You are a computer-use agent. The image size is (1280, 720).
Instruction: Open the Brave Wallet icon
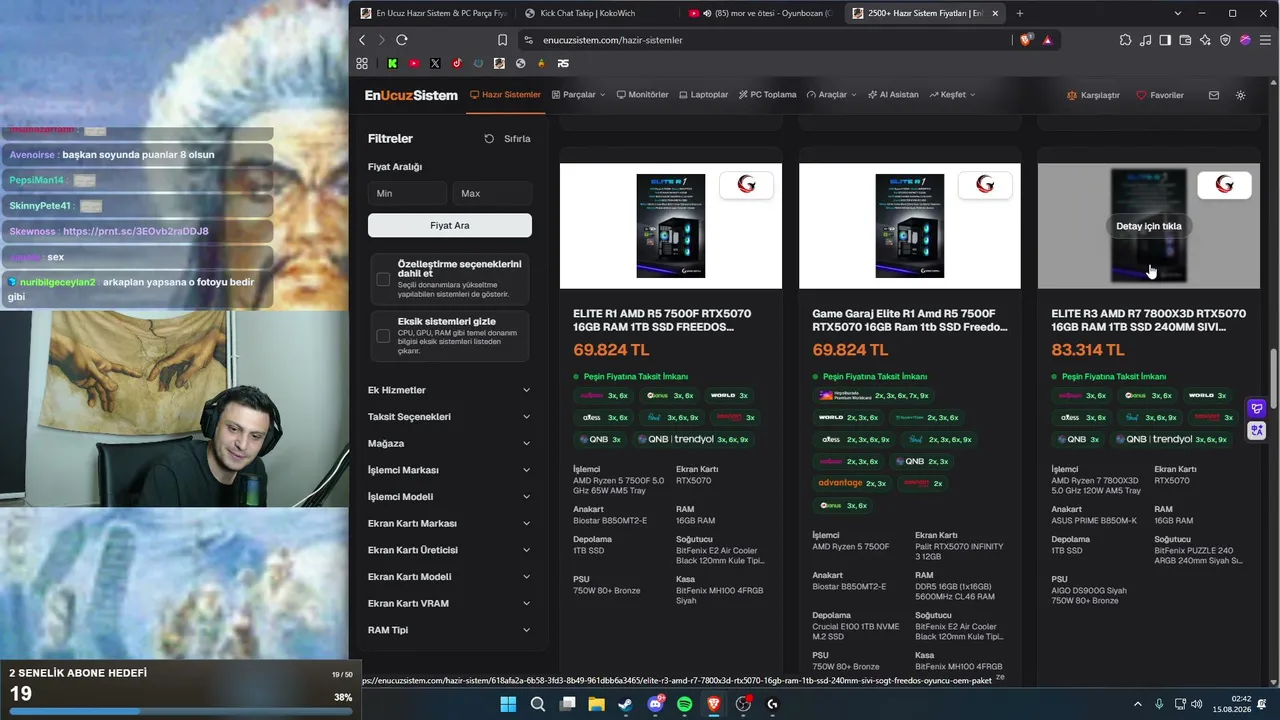(1185, 40)
